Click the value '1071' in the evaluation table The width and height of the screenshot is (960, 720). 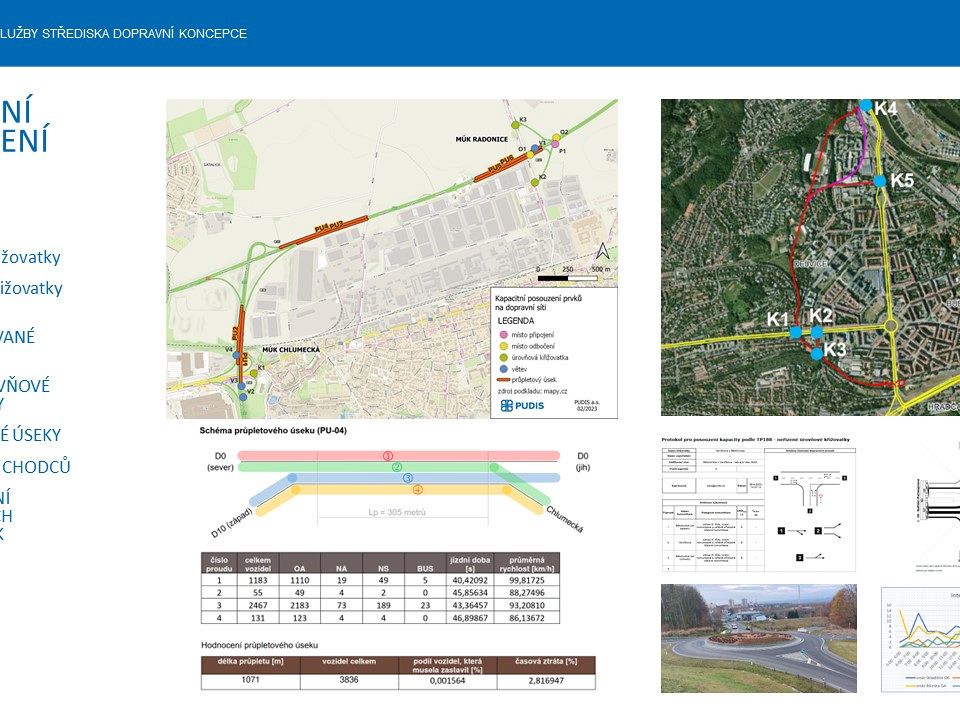tap(250, 680)
